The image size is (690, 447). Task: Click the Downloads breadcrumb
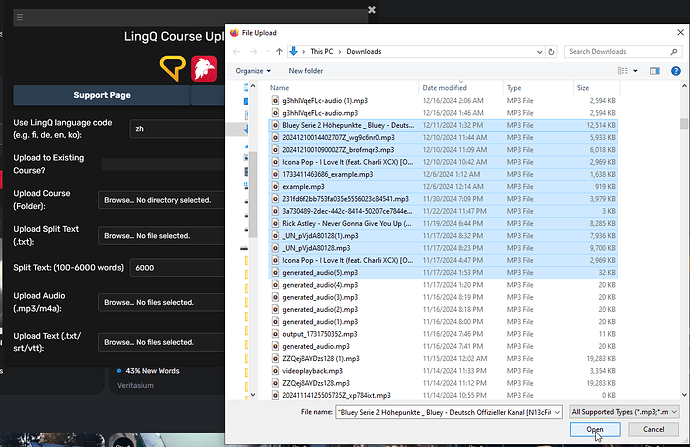pos(364,51)
